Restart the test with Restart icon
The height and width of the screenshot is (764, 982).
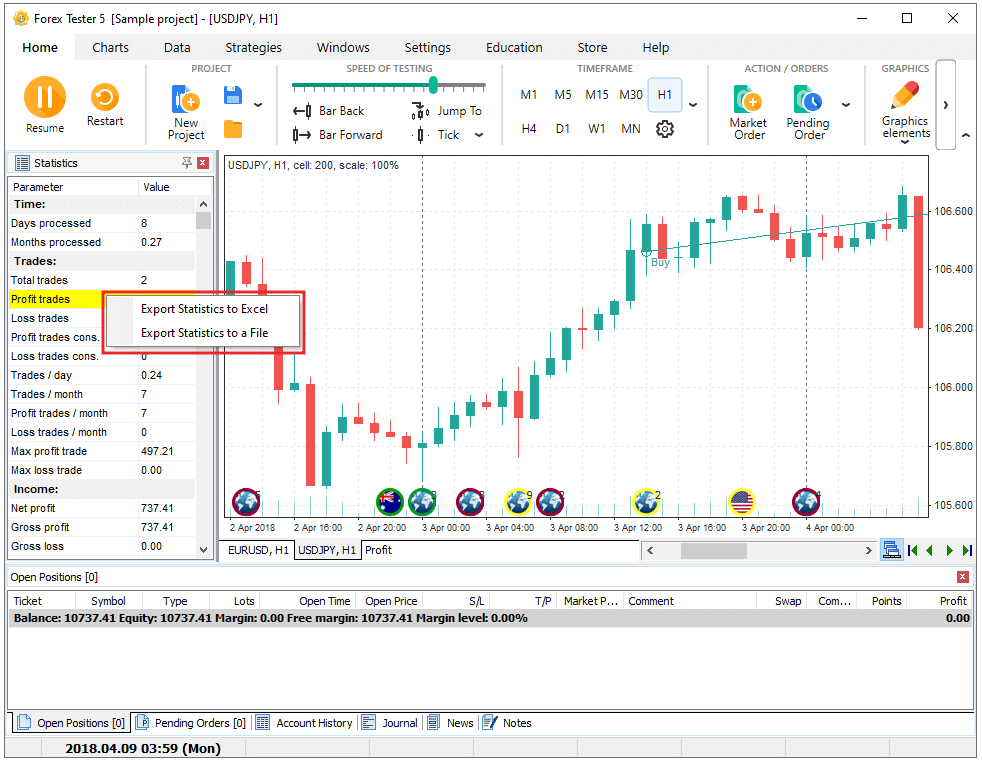(104, 104)
